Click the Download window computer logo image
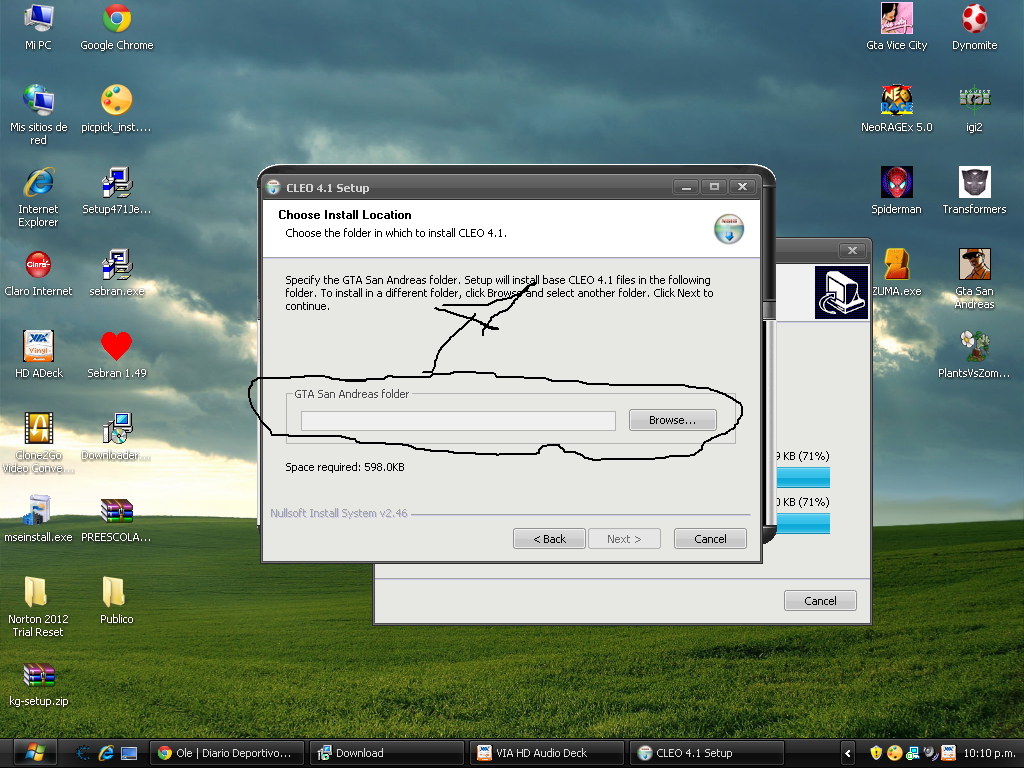The width and height of the screenshot is (1024, 768). click(x=841, y=293)
